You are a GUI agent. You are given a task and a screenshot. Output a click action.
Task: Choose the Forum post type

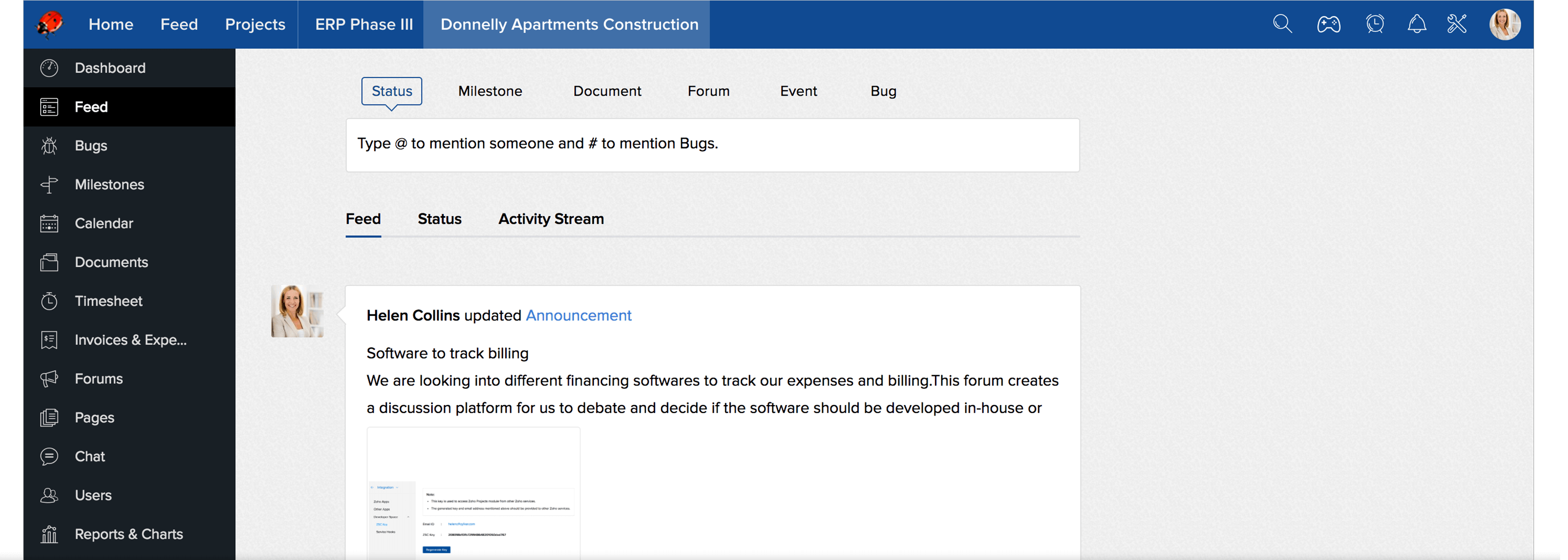(x=708, y=91)
